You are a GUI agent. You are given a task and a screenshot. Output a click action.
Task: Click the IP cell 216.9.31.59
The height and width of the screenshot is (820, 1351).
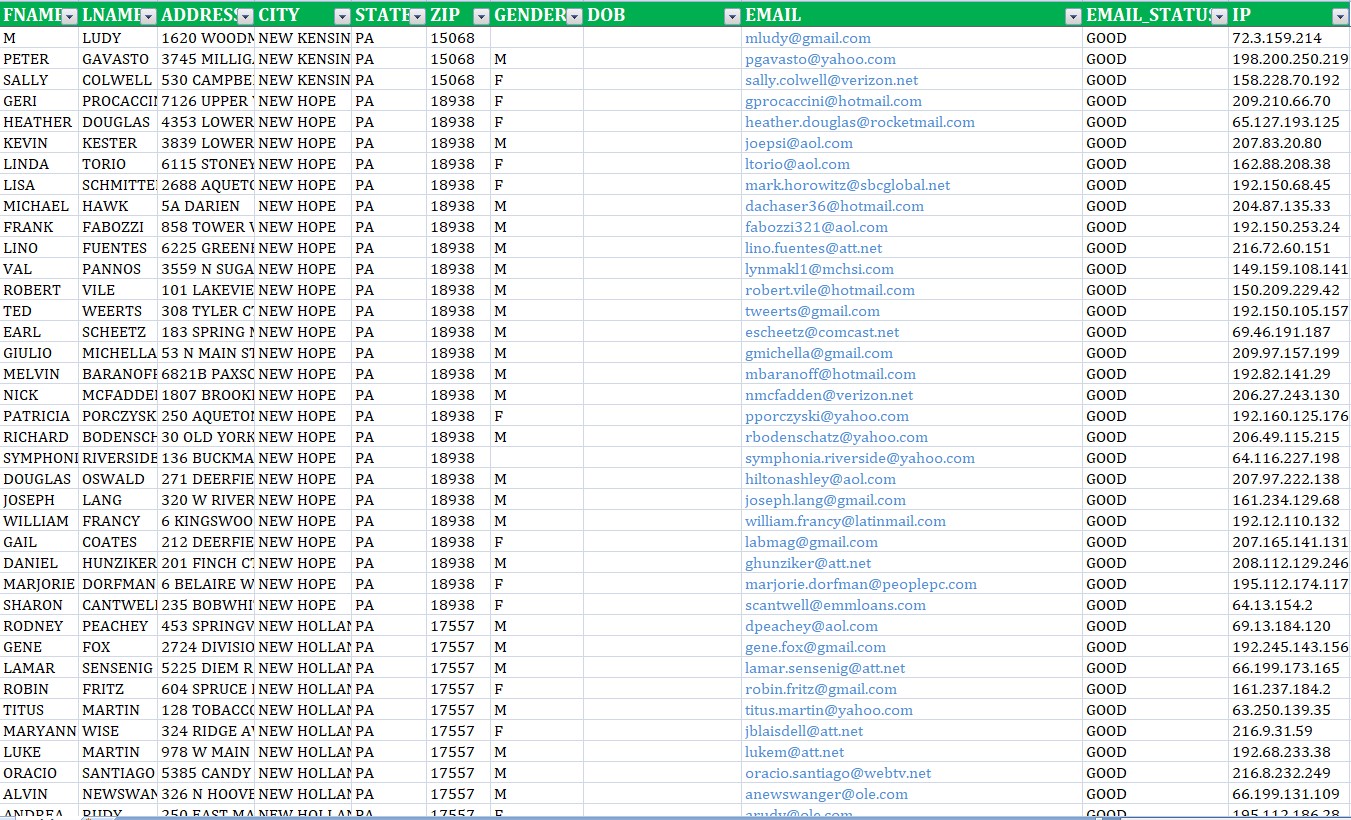coord(1289,731)
